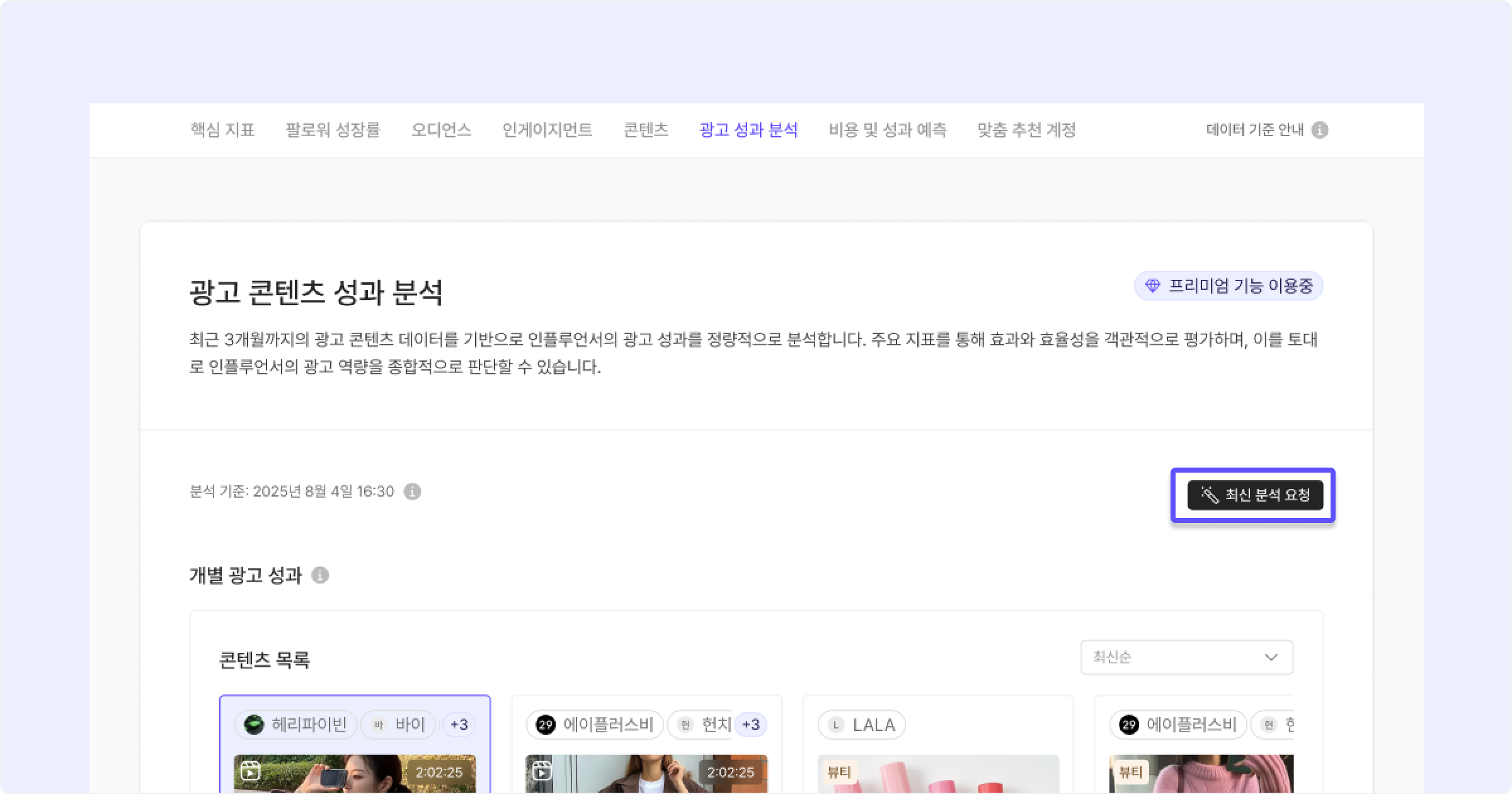Click diamond icon in 프리미엄 기능 이용중 badge

coord(1152,286)
